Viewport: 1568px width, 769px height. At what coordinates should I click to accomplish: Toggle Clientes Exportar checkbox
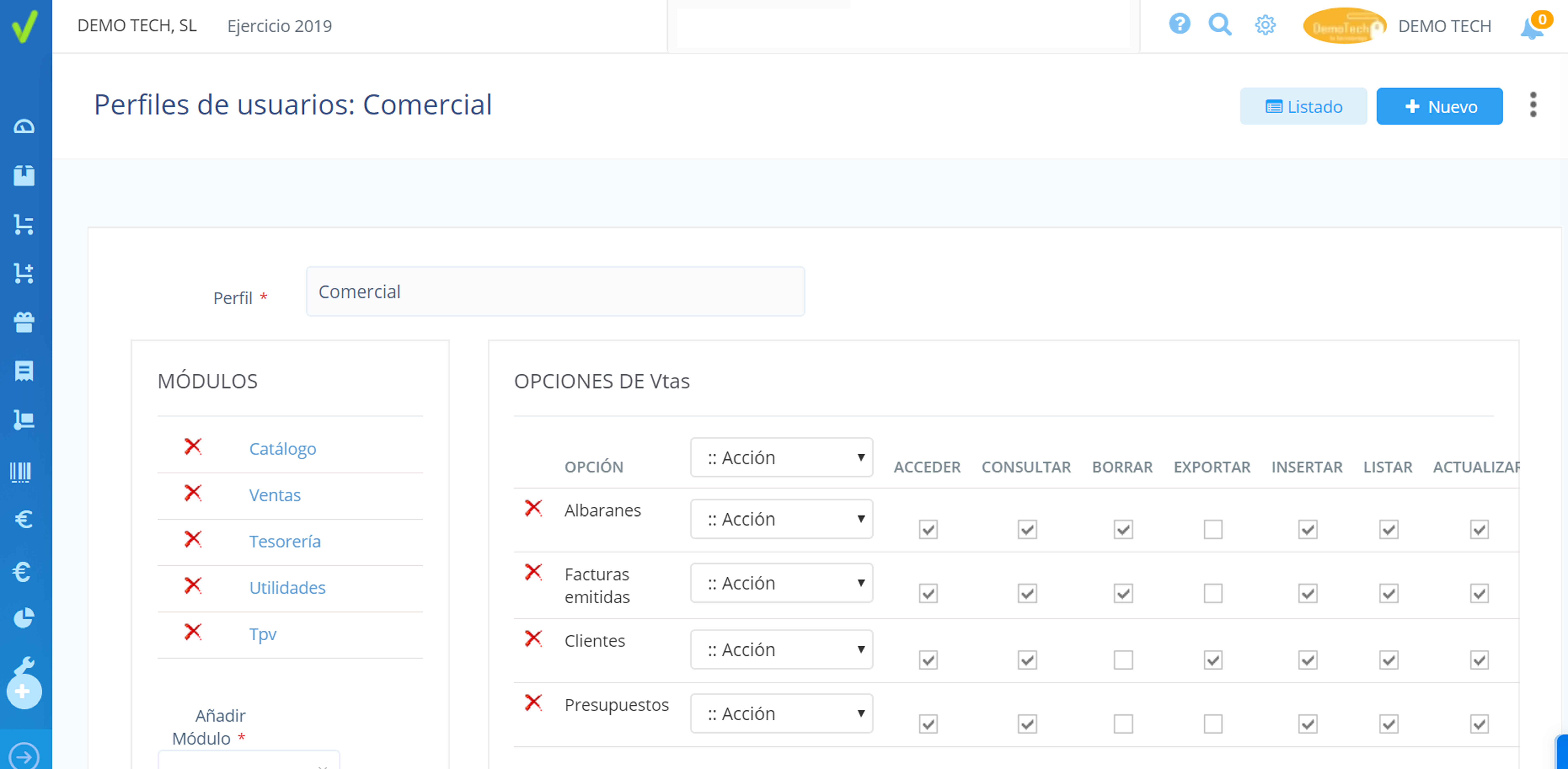[x=1213, y=660]
